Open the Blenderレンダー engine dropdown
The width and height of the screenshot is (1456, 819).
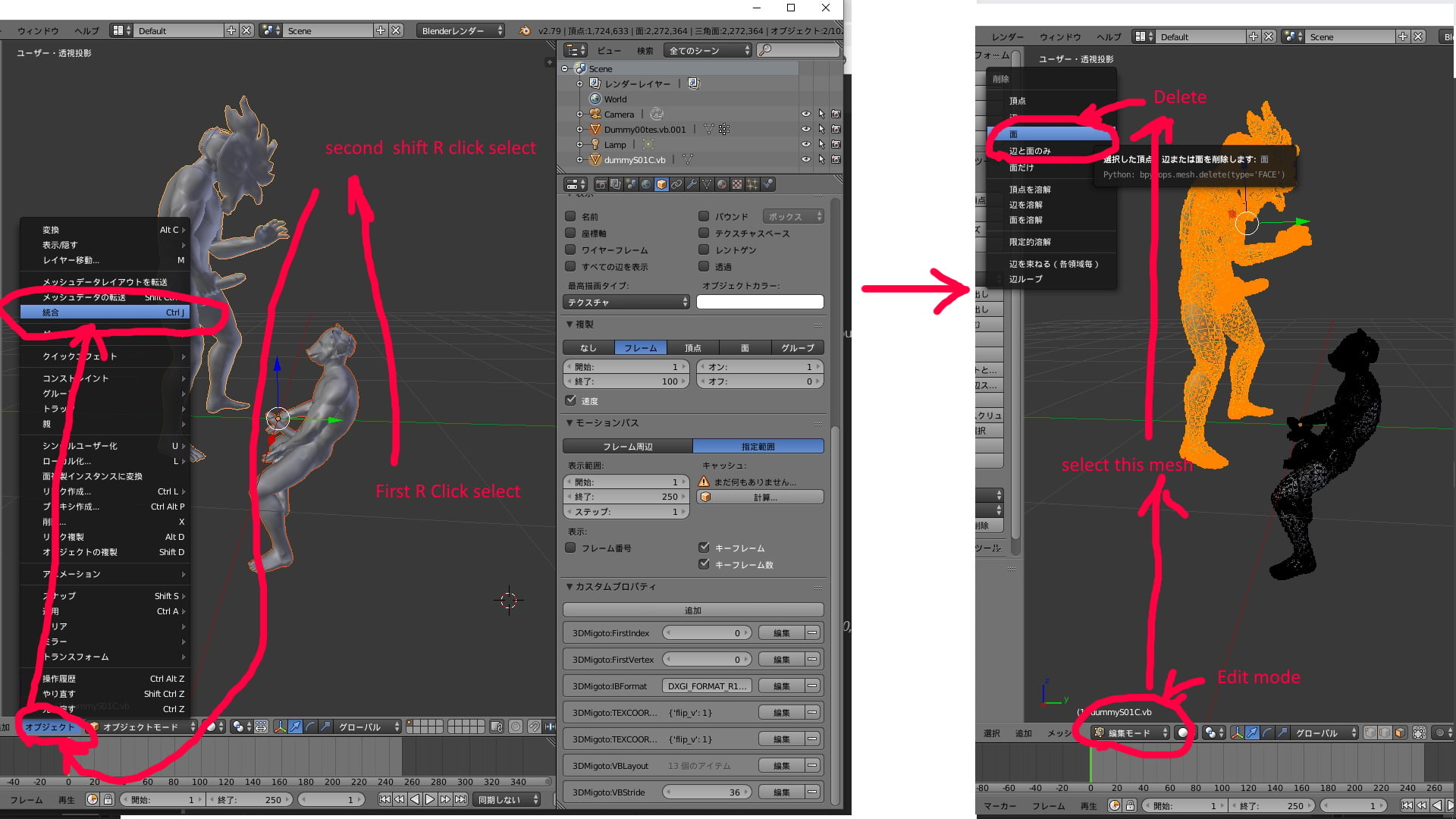click(x=460, y=31)
